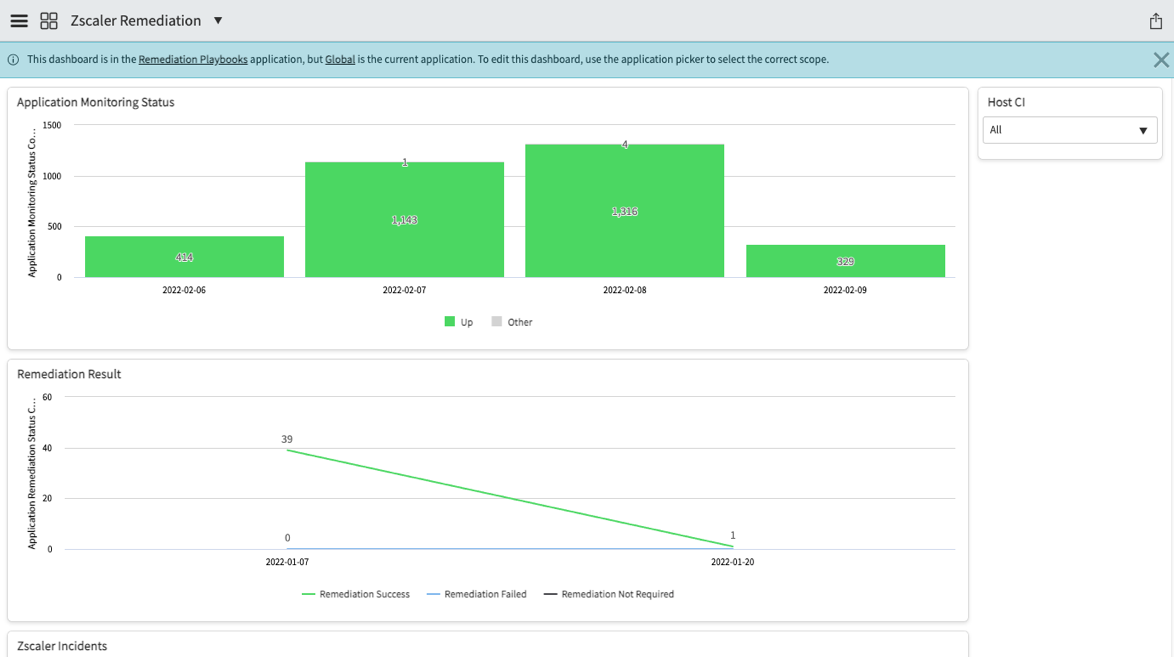Viewport: 1174px width, 657px height.
Task: Click the 39 data point label
Action: [287, 439]
